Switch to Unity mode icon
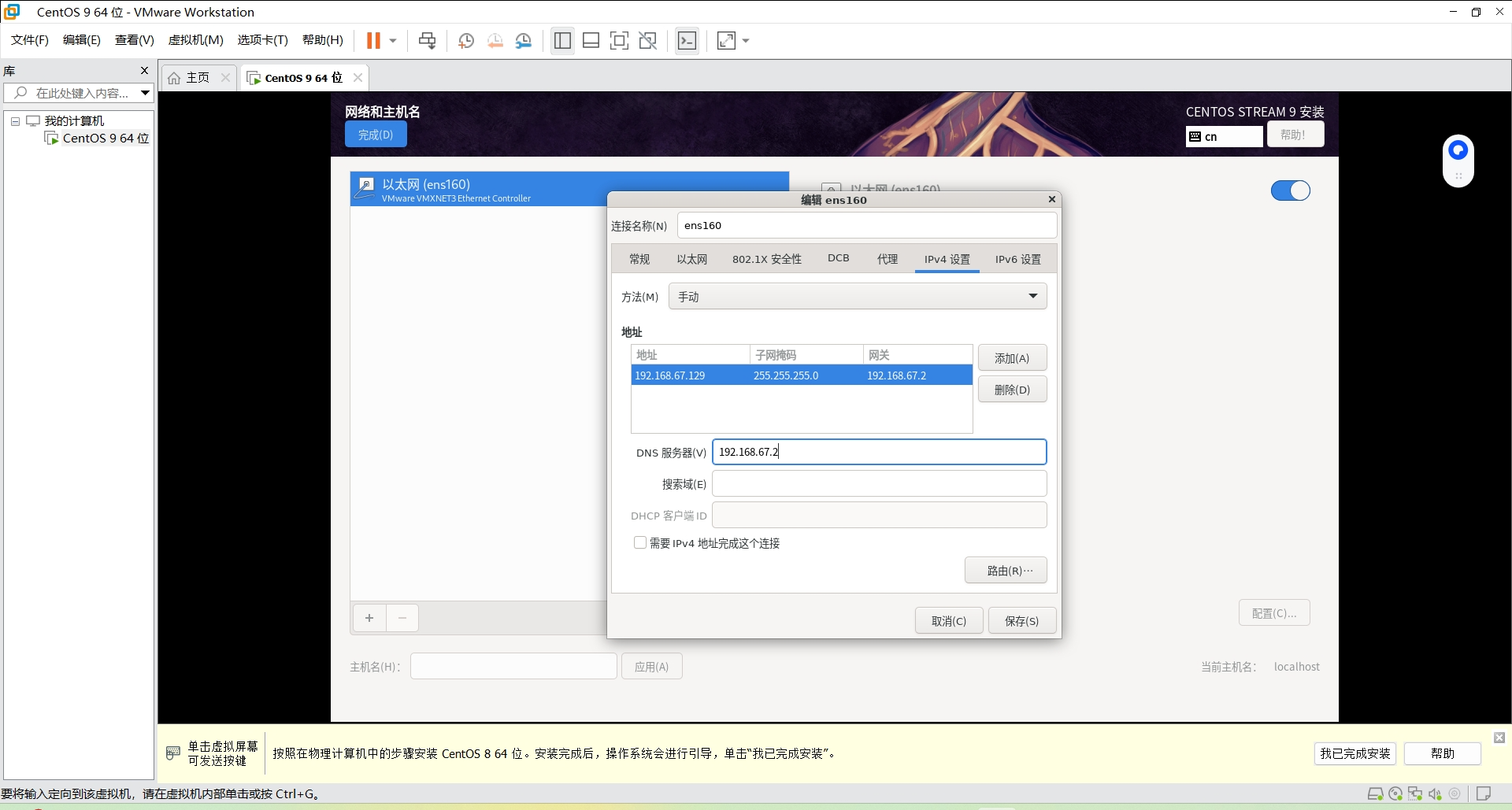The width and height of the screenshot is (1512, 810). point(647,40)
